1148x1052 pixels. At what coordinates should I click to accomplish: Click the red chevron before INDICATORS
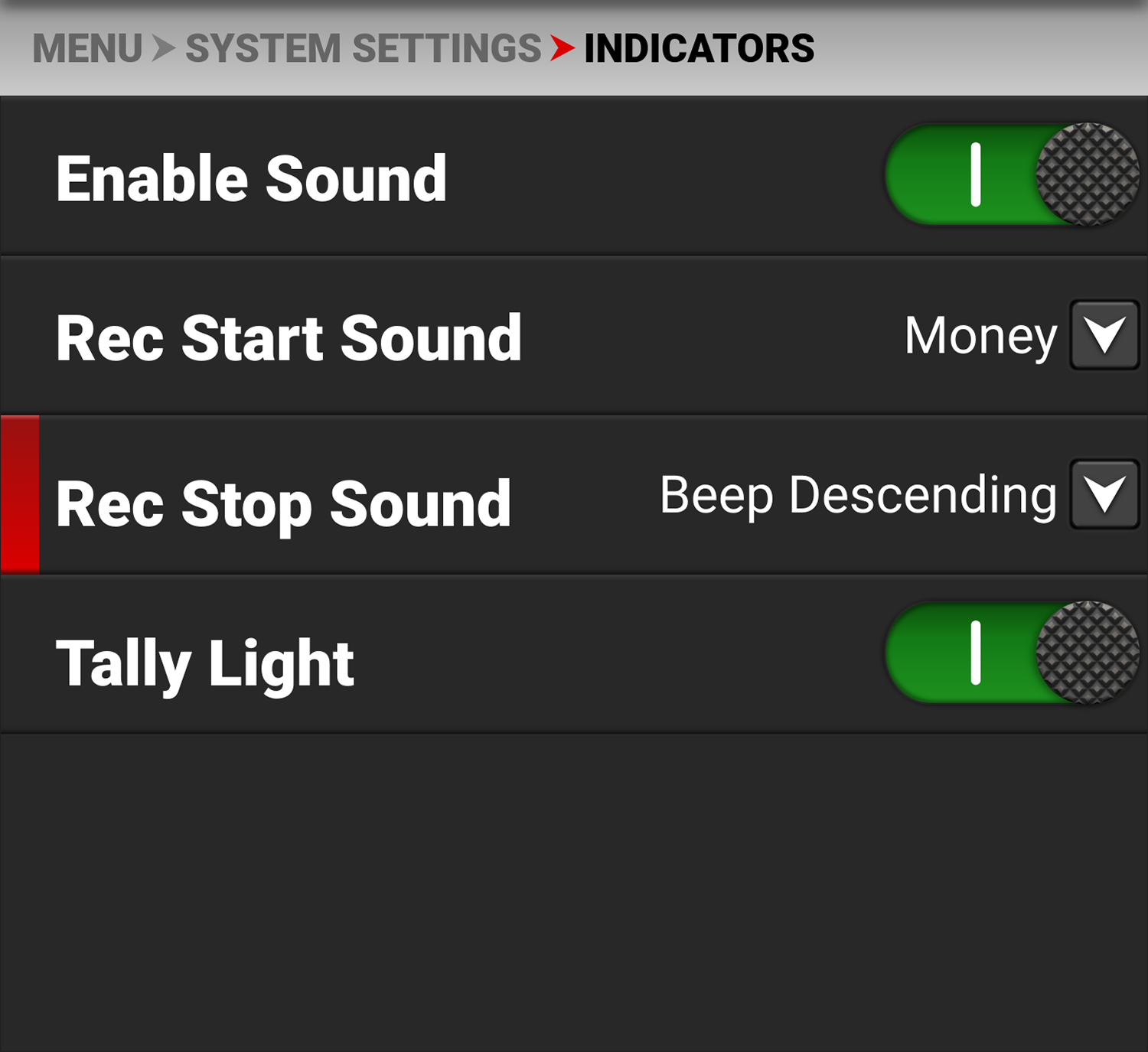click(x=562, y=48)
